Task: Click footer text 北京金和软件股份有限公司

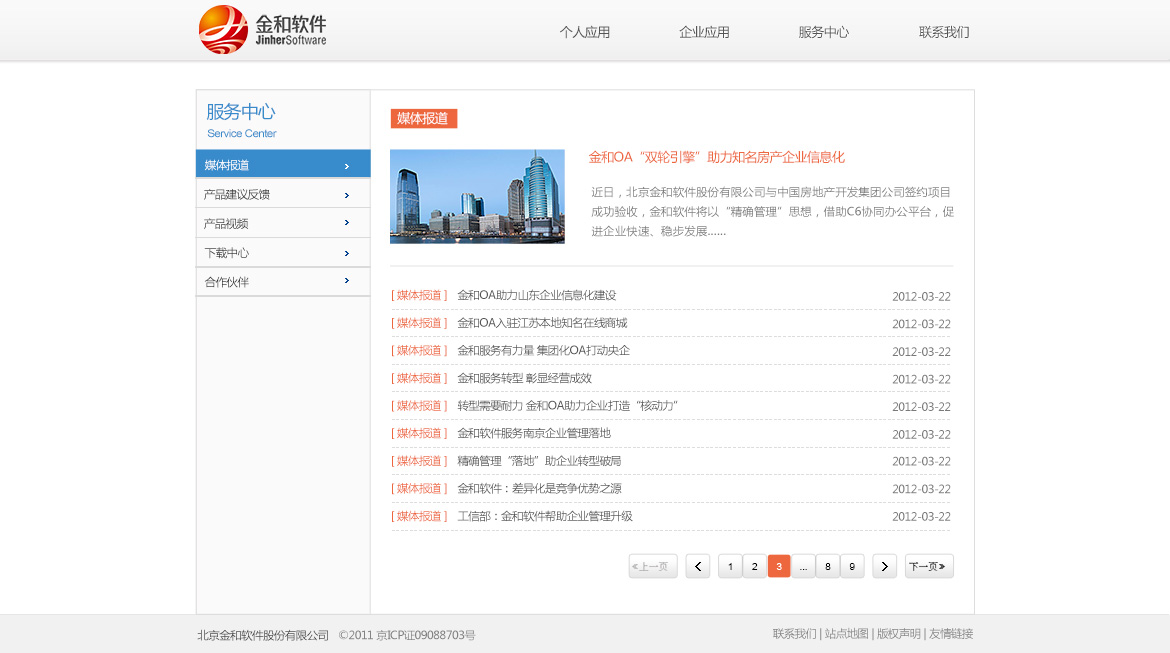Action: click(263, 635)
